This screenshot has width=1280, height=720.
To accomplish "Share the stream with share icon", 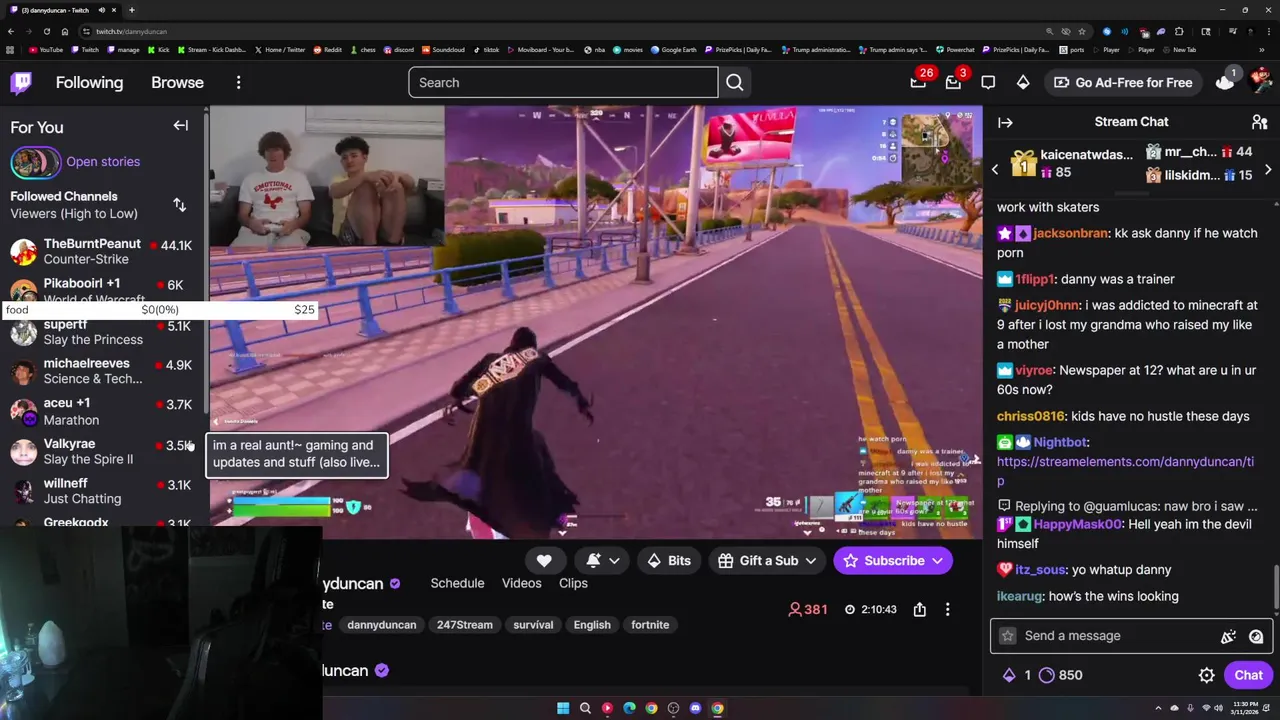I will [x=919, y=609].
